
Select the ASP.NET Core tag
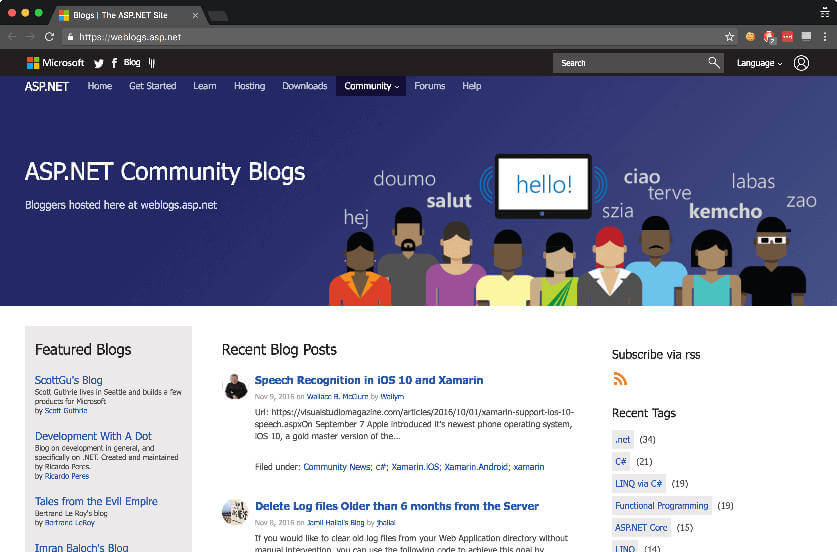click(641, 527)
